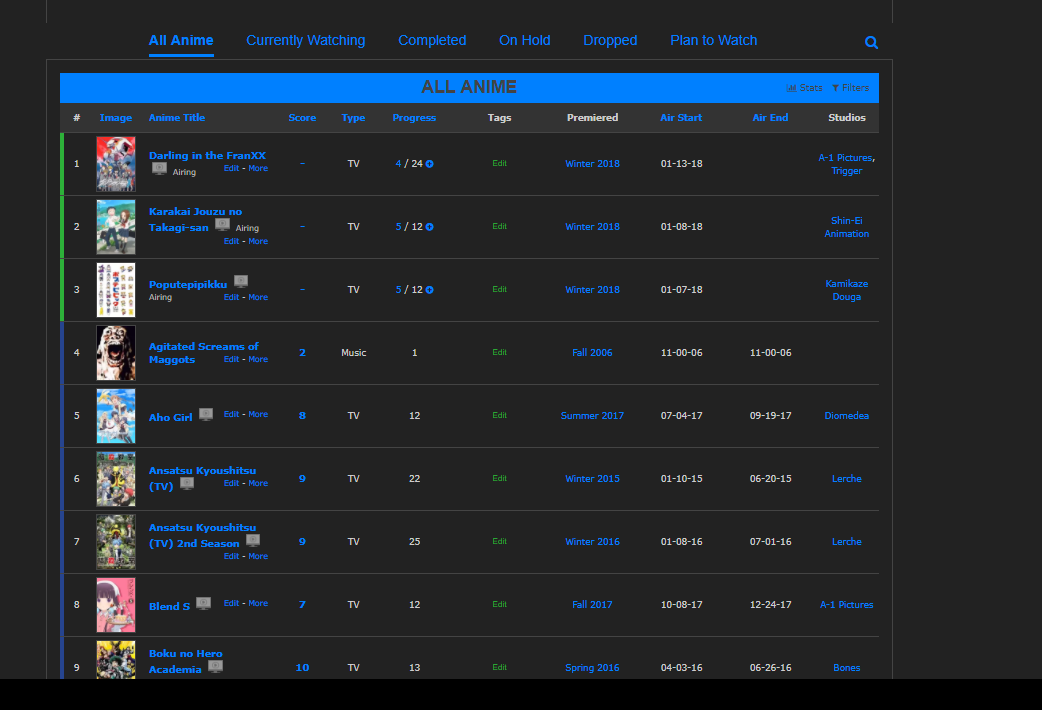Open the Stats chart icon
1042x710 pixels.
[x=791, y=88]
